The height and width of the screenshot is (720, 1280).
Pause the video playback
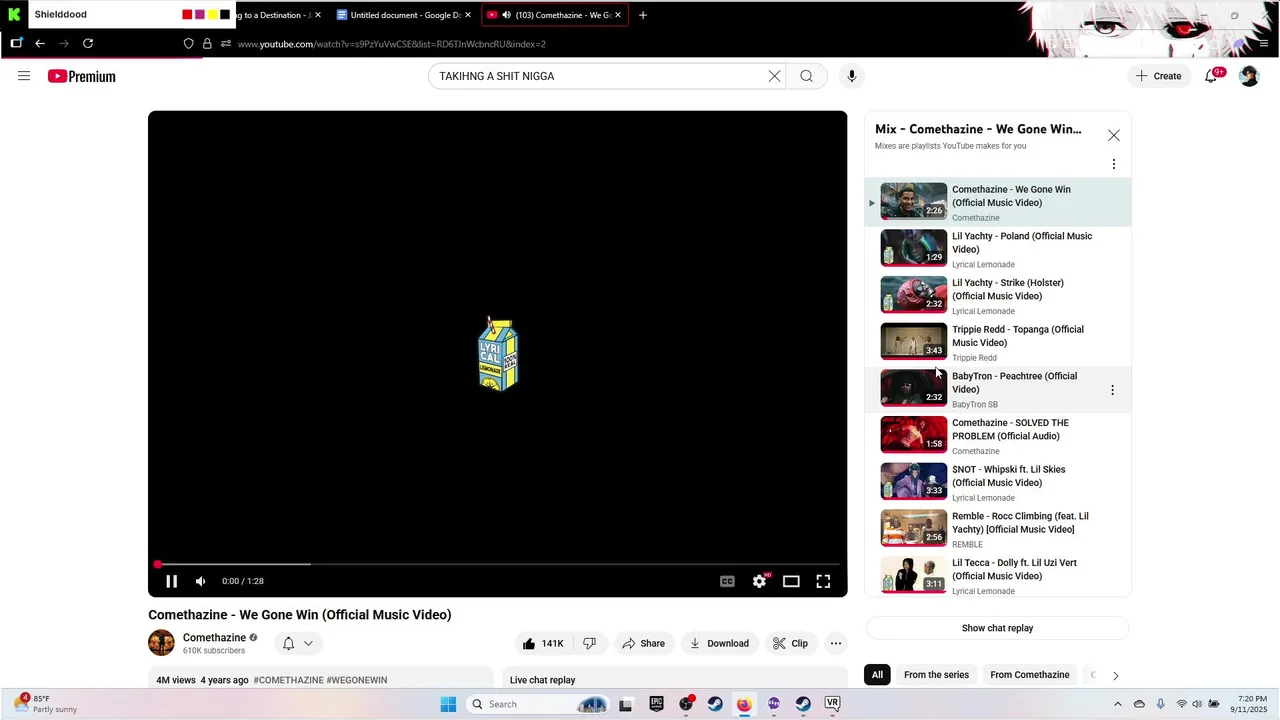click(x=171, y=581)
